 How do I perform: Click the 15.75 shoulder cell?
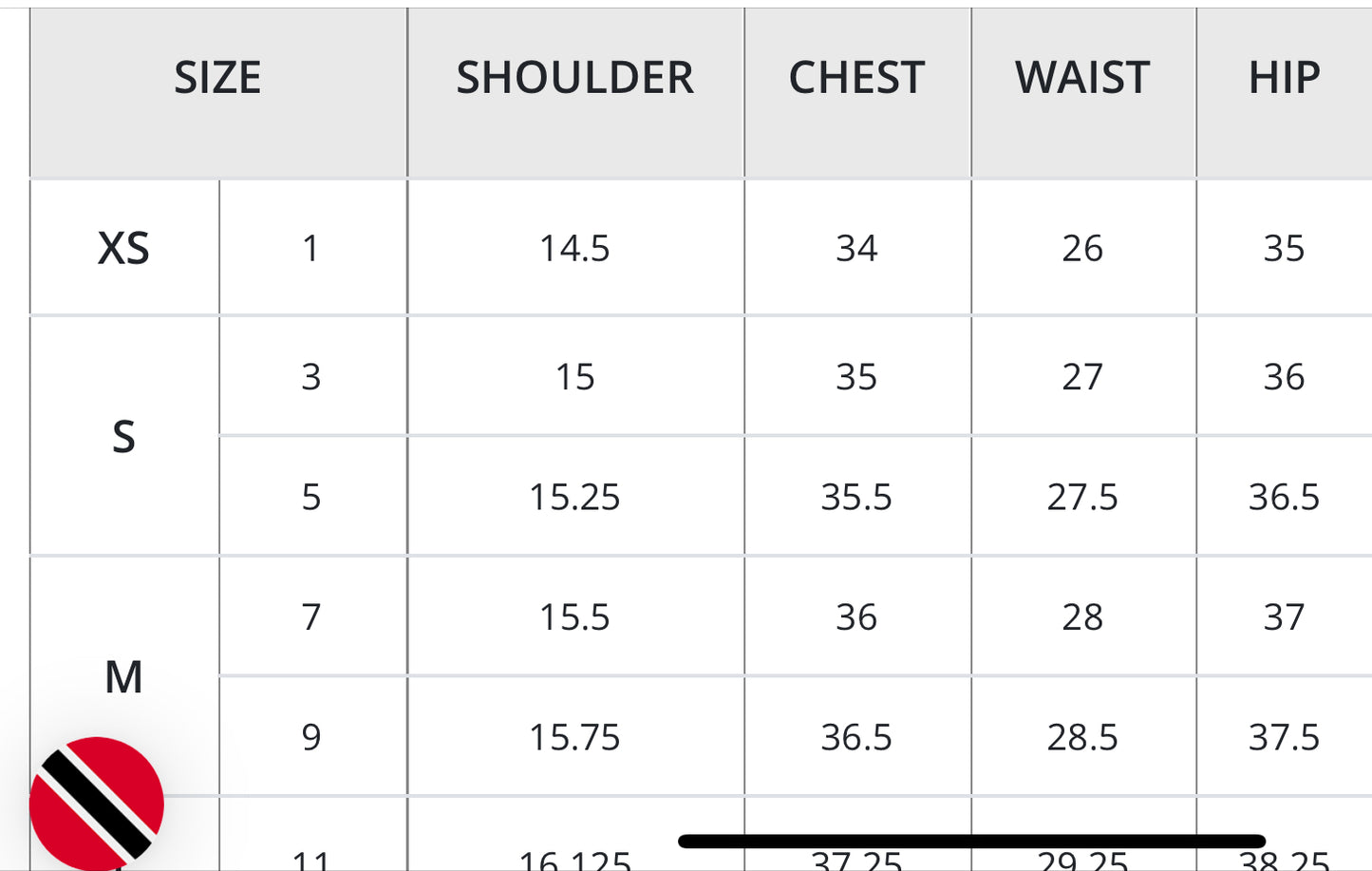pos(574,737)
